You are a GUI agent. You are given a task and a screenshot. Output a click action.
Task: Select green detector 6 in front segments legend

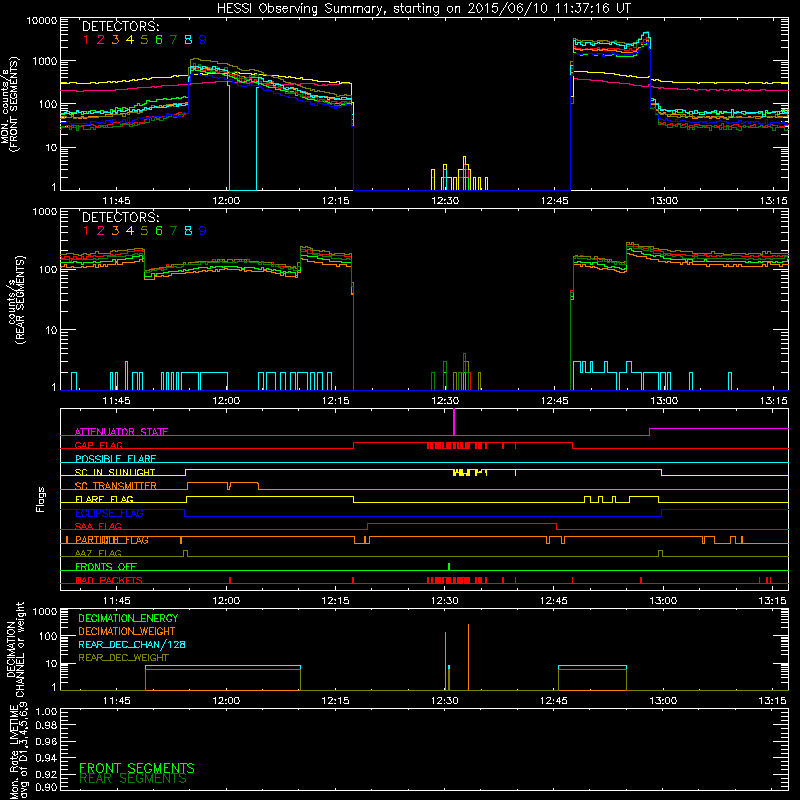pyautogui.click(x=159, y=40)
